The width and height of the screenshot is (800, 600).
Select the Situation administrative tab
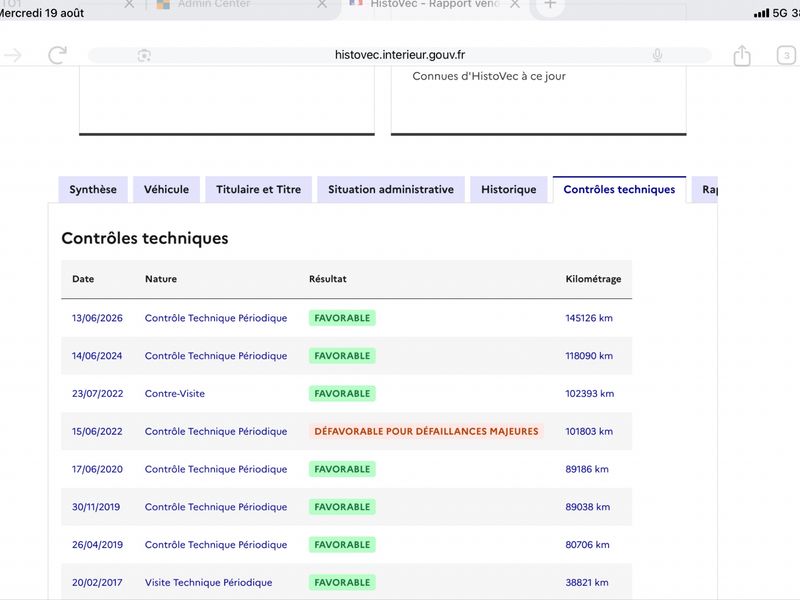coord(391,189)
